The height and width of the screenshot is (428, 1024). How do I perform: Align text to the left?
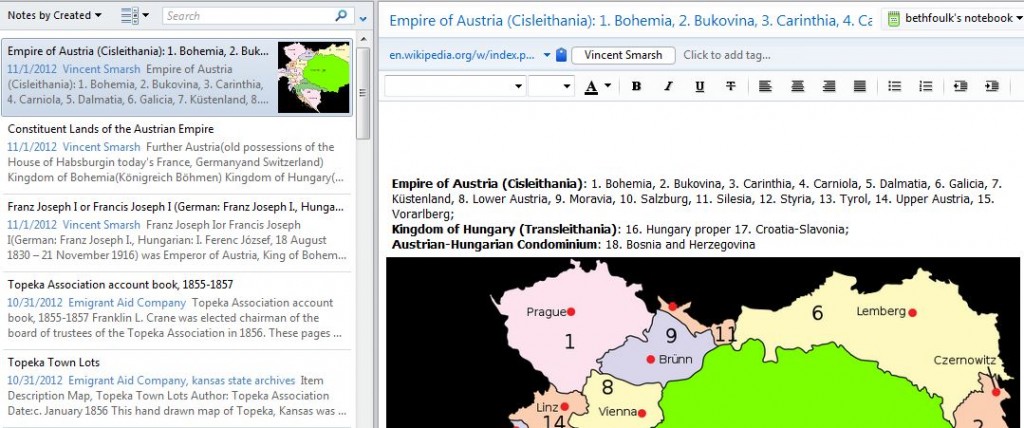pos(765,86)
